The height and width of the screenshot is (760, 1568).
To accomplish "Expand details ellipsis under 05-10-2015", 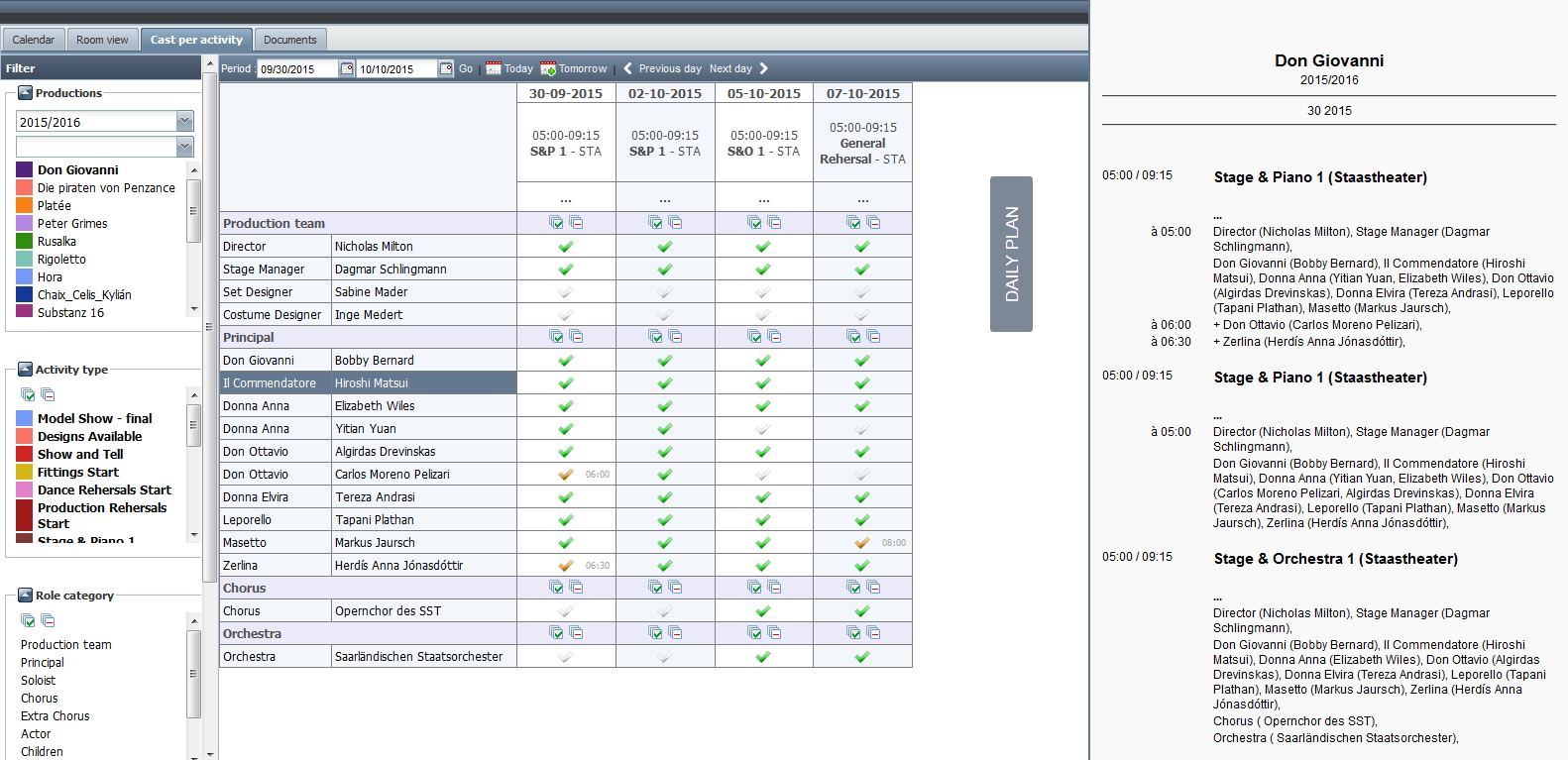I will click(x=763, y=199).
